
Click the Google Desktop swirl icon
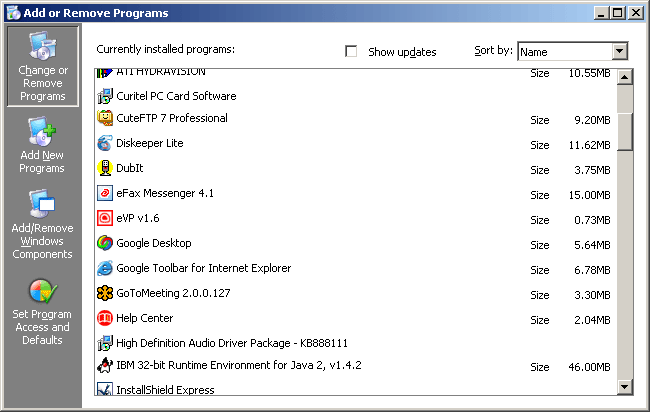(105, 243)
